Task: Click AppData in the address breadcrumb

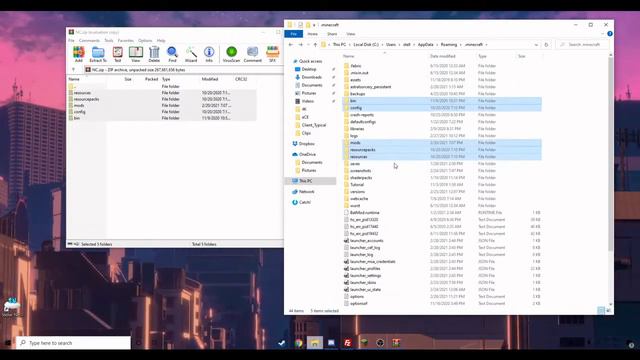Action: click(425, 44)
